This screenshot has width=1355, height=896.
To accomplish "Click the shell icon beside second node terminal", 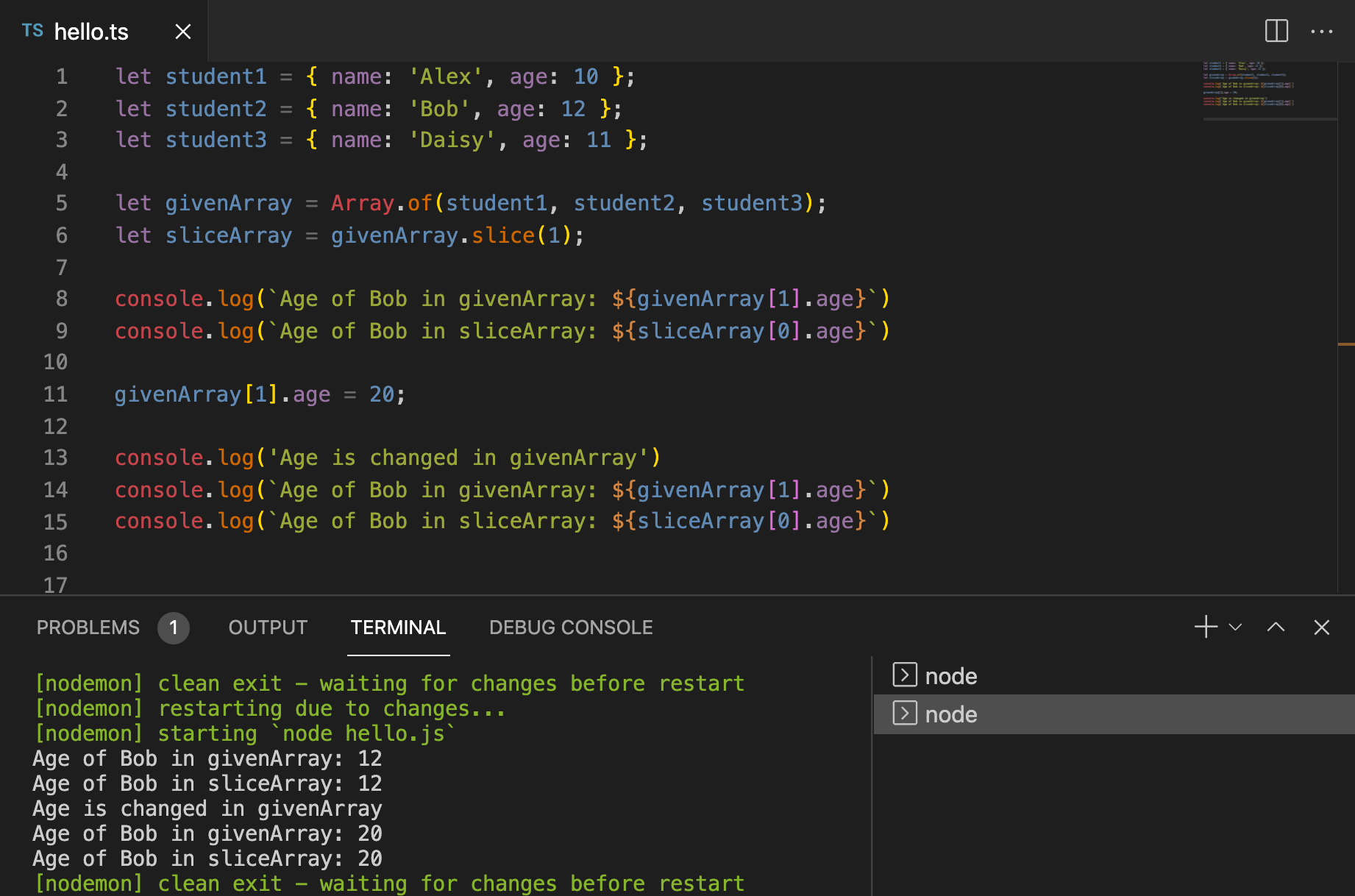I will click(x=905, y=713).
